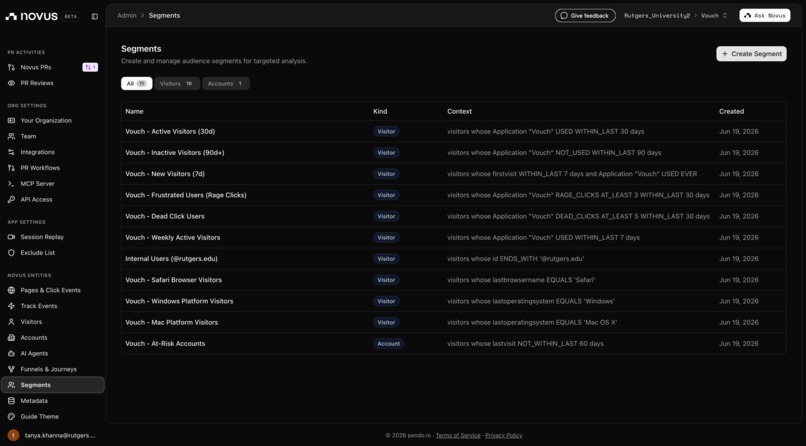Switch to the All segments tab
806x446 pixels.
137,84
